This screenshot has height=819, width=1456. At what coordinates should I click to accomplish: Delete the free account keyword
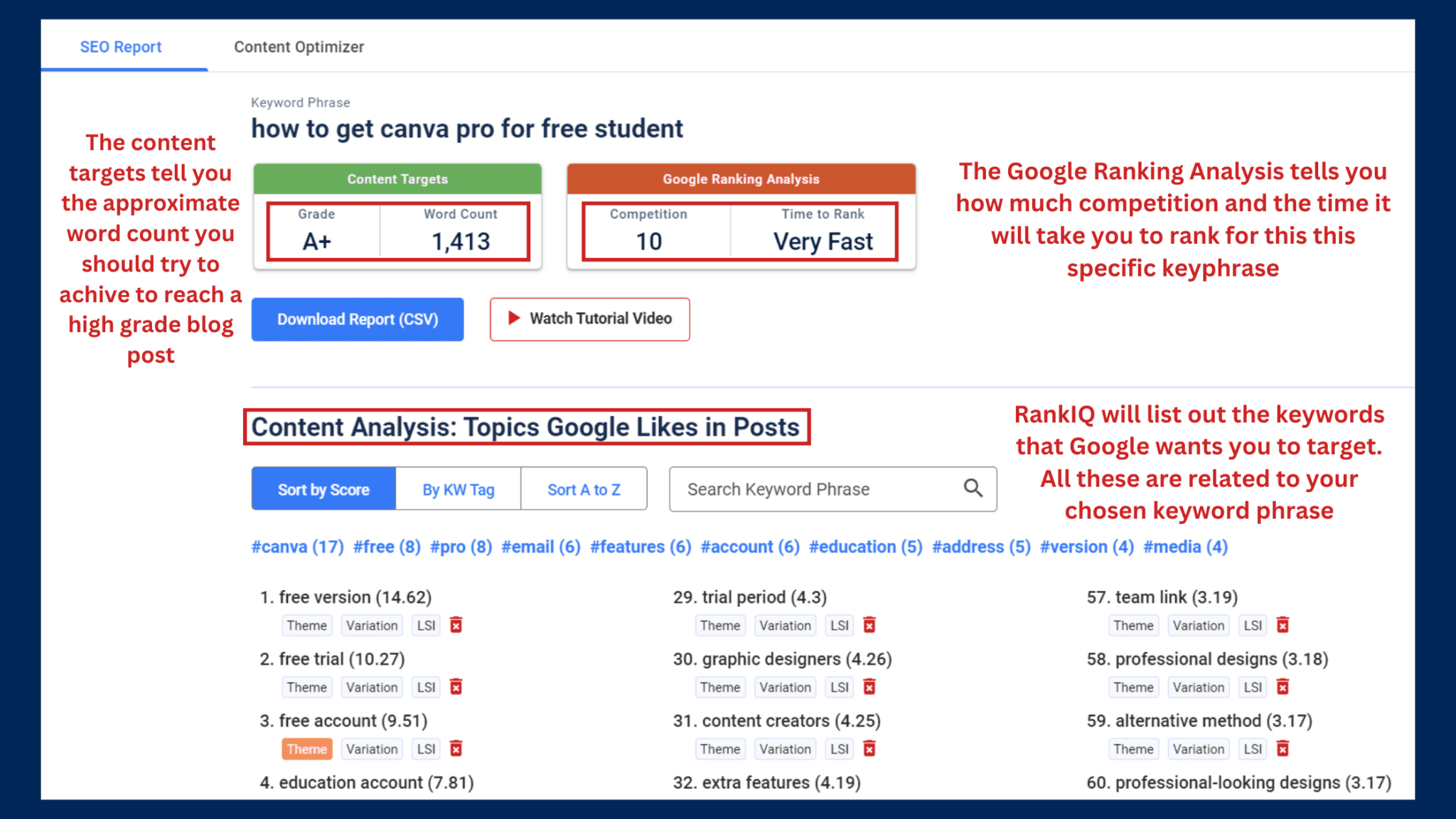click(456, 749)
